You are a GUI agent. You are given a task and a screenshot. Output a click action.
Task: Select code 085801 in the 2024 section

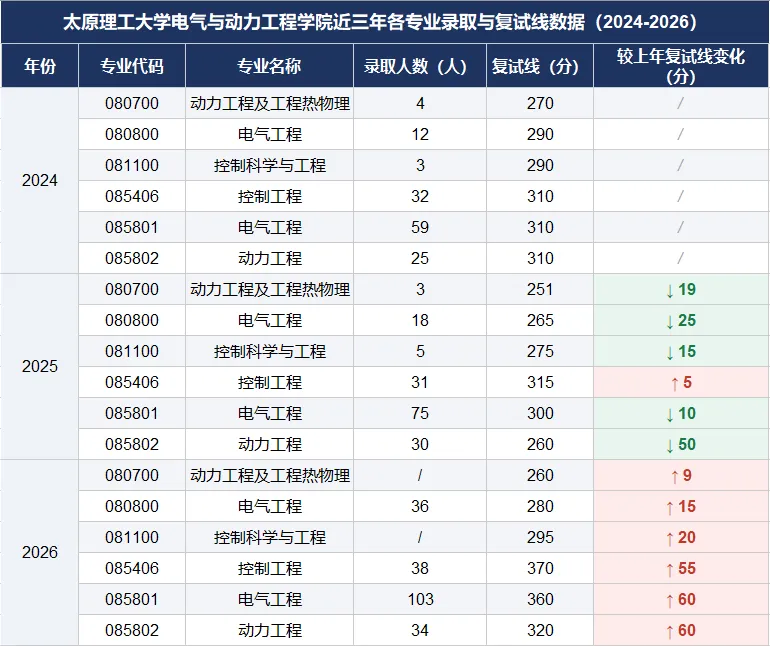[x=132, y=227]
